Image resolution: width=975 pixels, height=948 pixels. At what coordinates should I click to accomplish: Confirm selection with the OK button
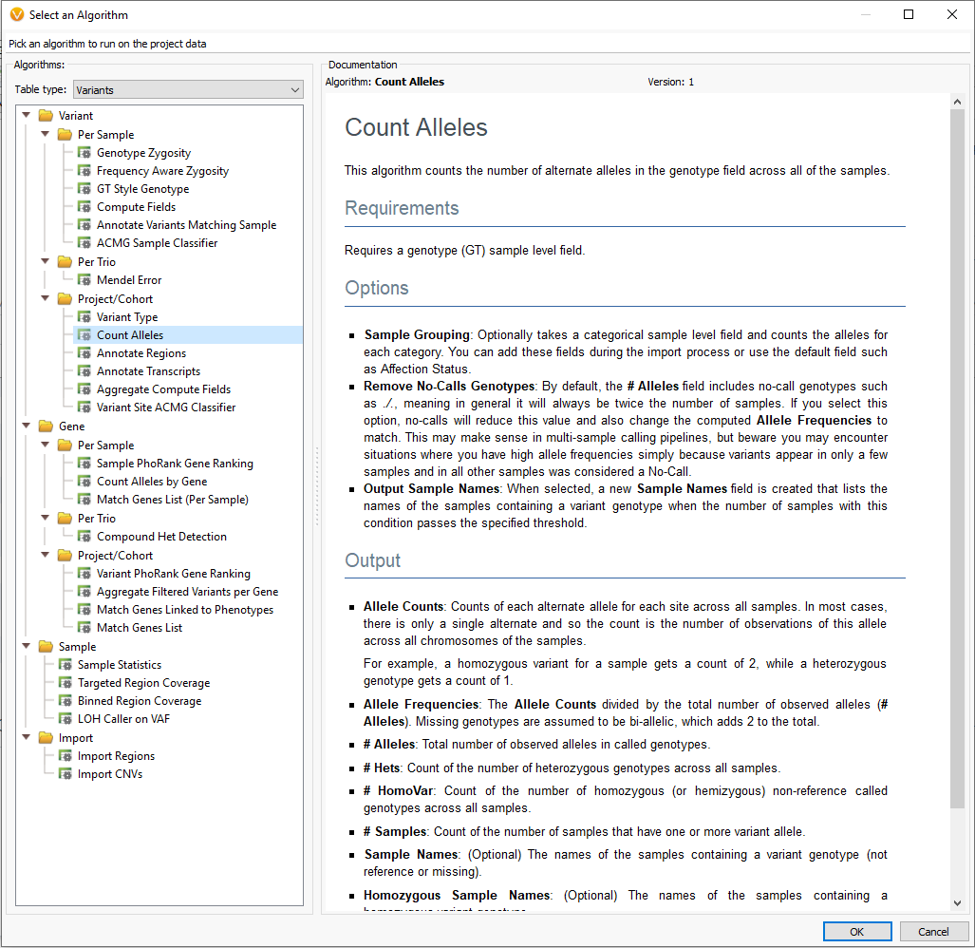pyautogui.click(x=856, y=931)
